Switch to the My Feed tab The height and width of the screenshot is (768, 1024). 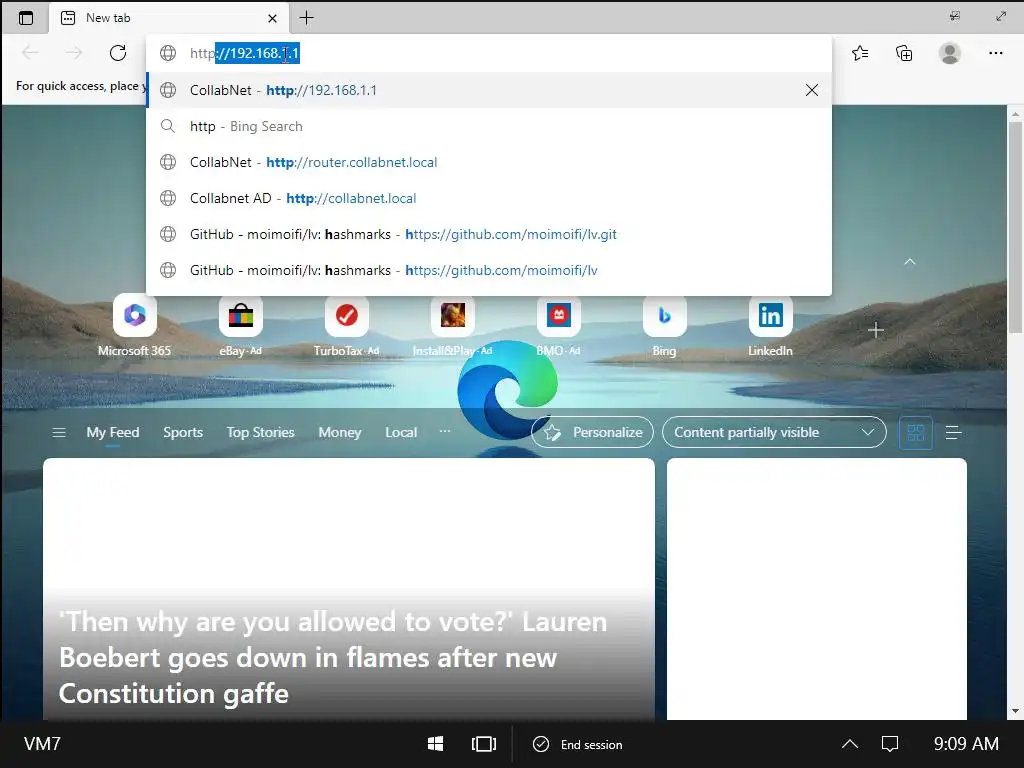tap(113, 432)
